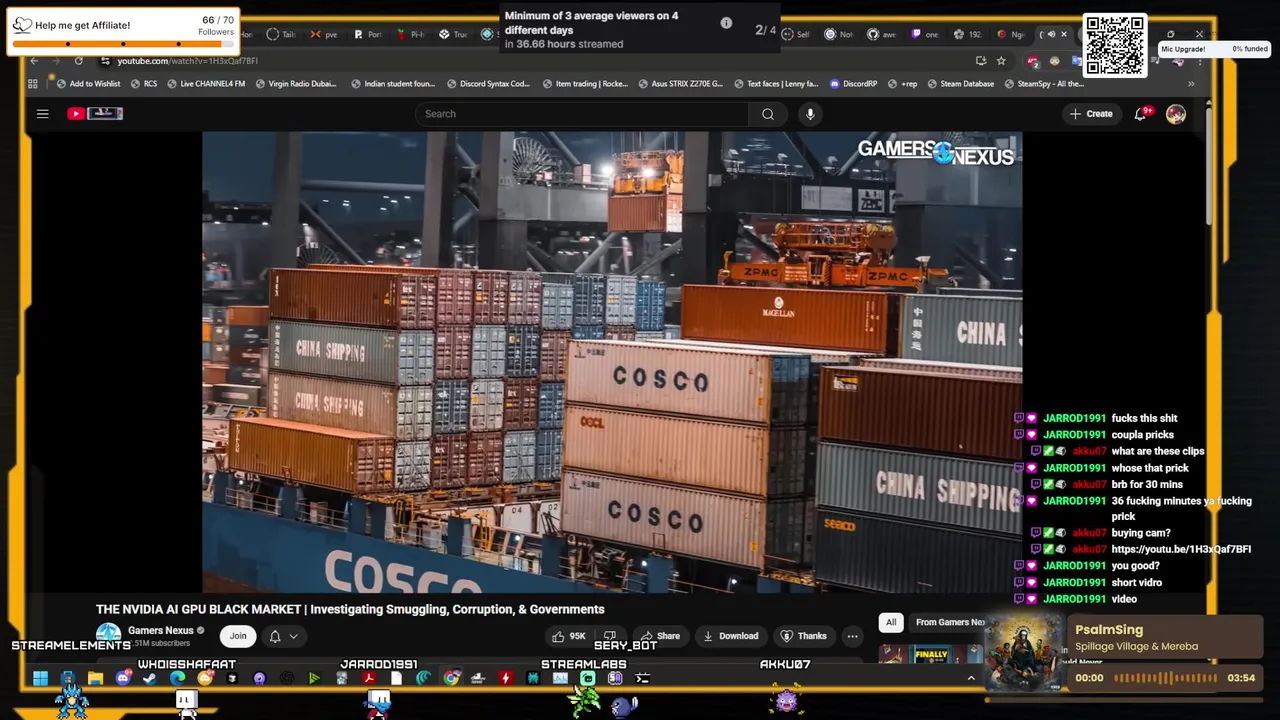Bookmark this page with the star icon
1280x720 pixels.
pyautogui.click(x=1001, y=61)
